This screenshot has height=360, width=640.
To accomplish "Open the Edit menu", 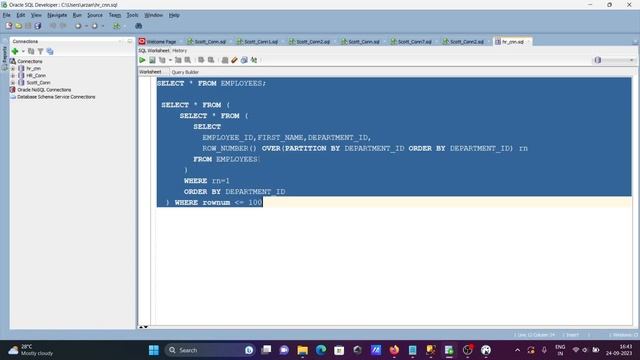I will [21, 15].
